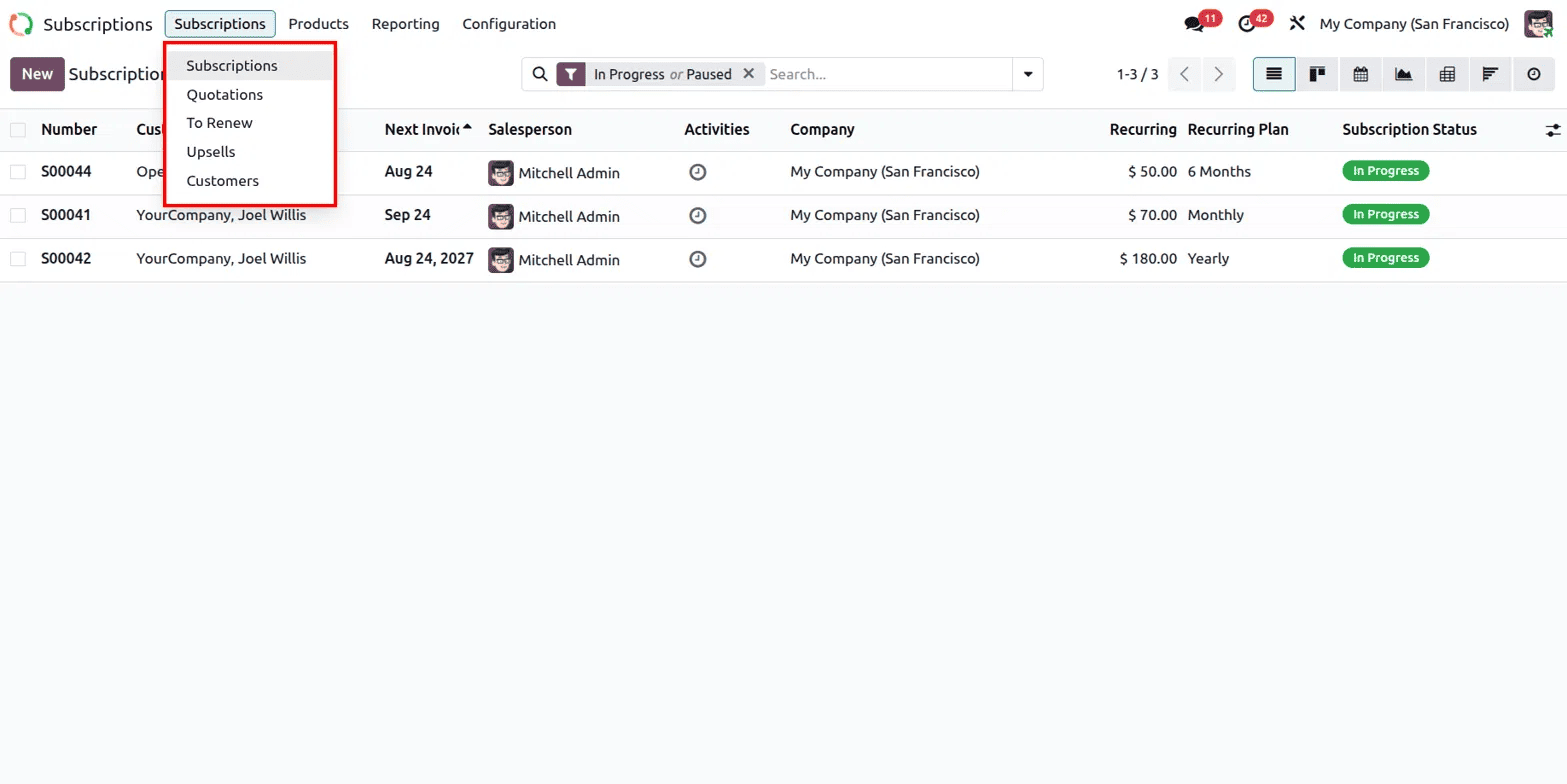Switch to kanban view

point(1317,74)
